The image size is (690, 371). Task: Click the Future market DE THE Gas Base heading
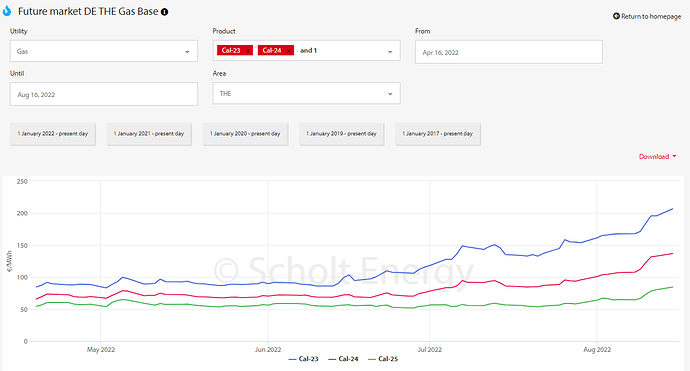pyautogui.click(x=88, y=11)
